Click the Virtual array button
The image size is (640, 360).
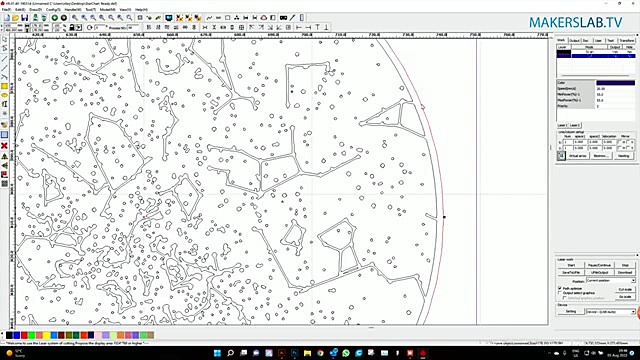578,156
